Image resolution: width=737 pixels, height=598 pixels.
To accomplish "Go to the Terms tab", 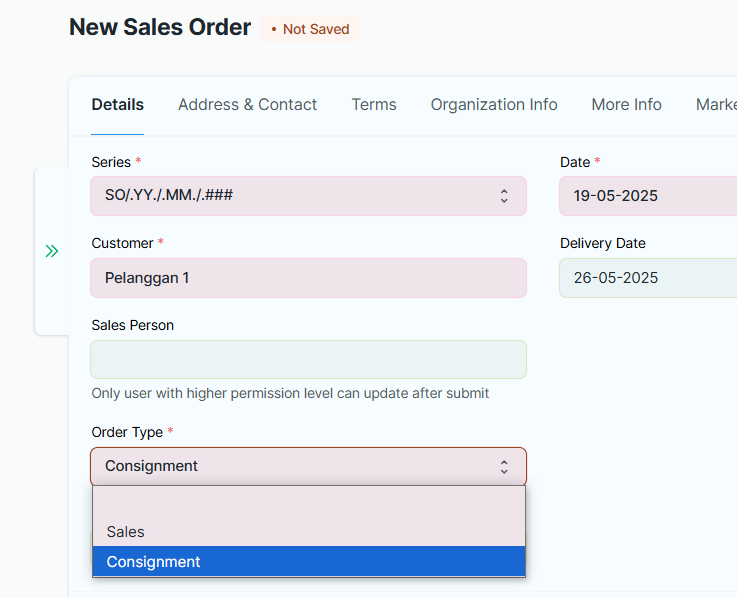I will pos(374,104).
